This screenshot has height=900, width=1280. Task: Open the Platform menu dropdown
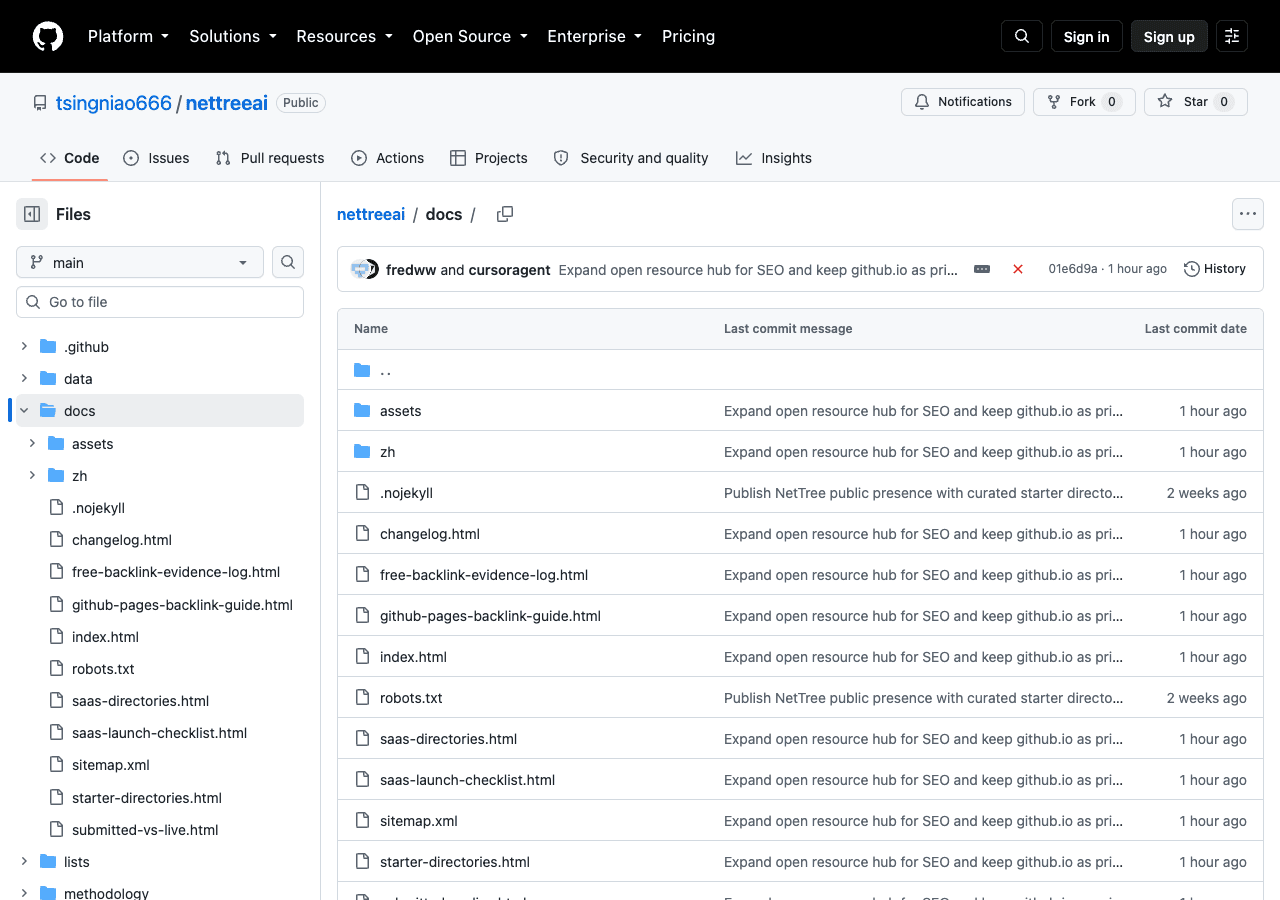point(128,36)
